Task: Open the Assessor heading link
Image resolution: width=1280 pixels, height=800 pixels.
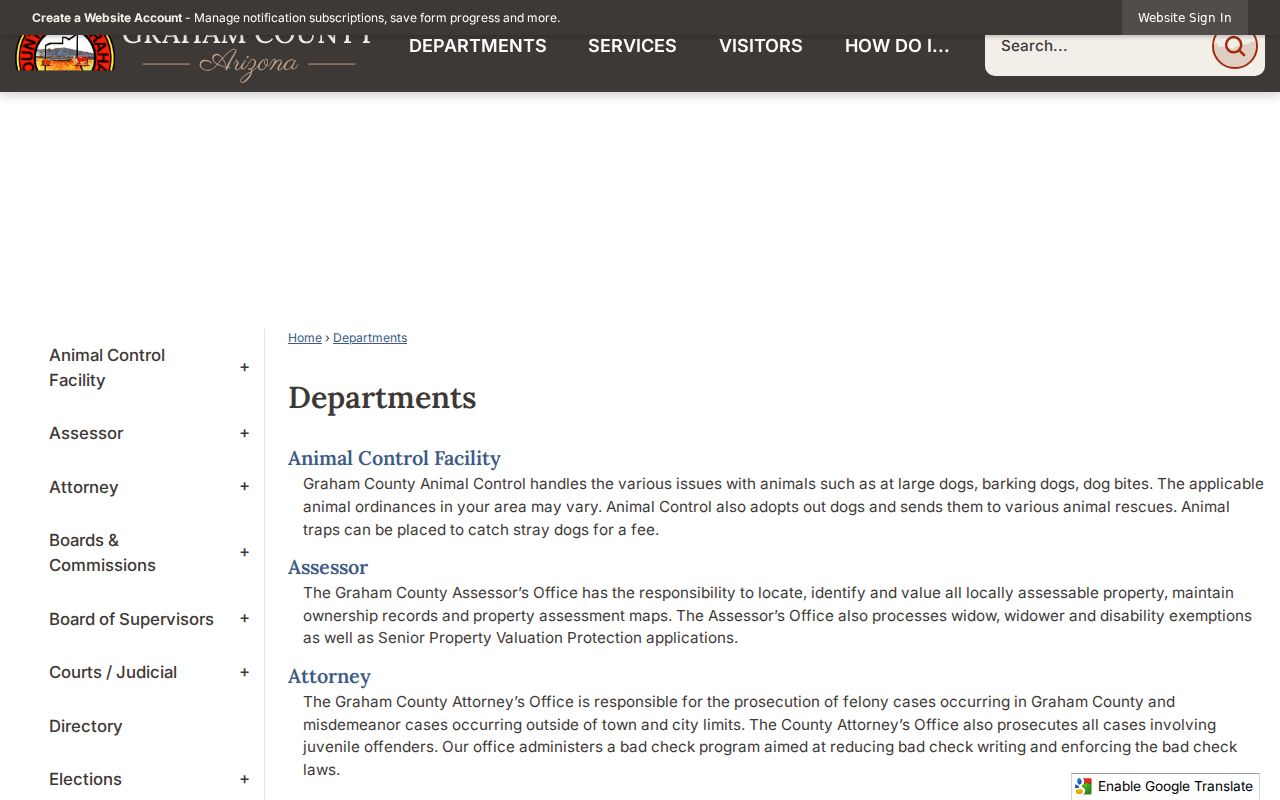Action: tap(328, 567)
